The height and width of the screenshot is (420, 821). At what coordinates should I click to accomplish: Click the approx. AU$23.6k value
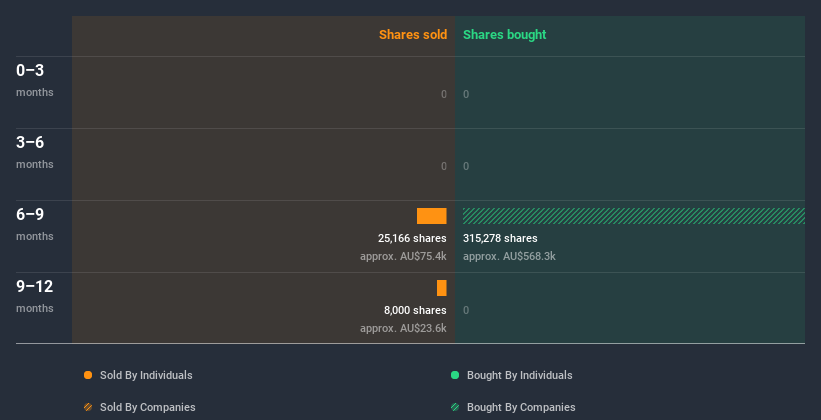coord(403,329)
